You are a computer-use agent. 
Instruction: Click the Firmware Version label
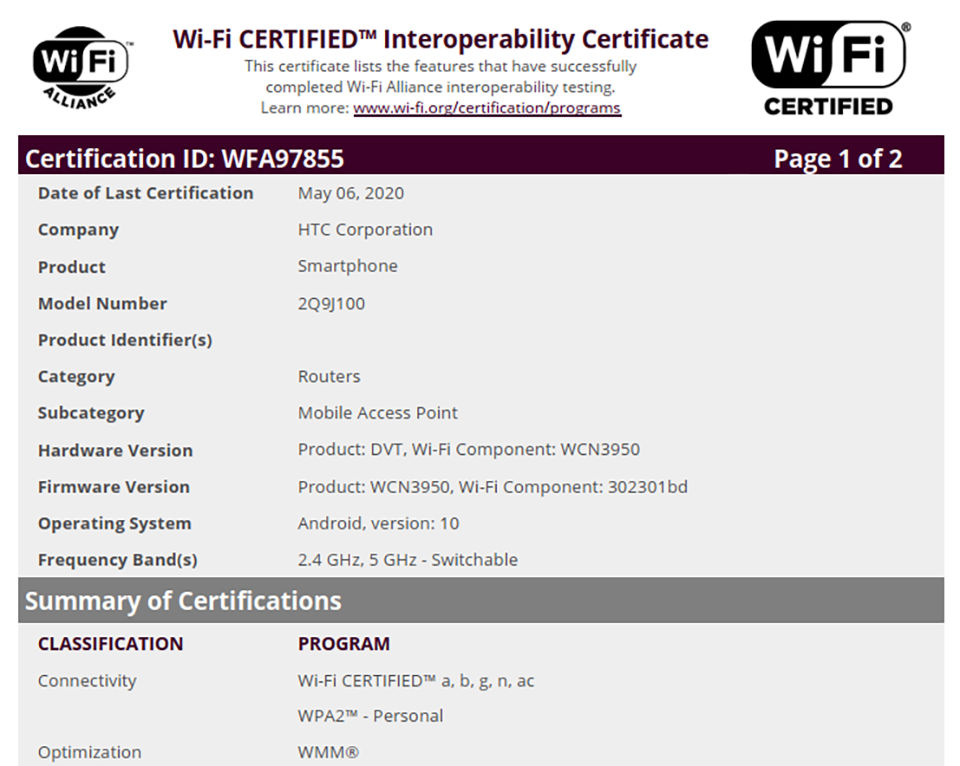113,487
